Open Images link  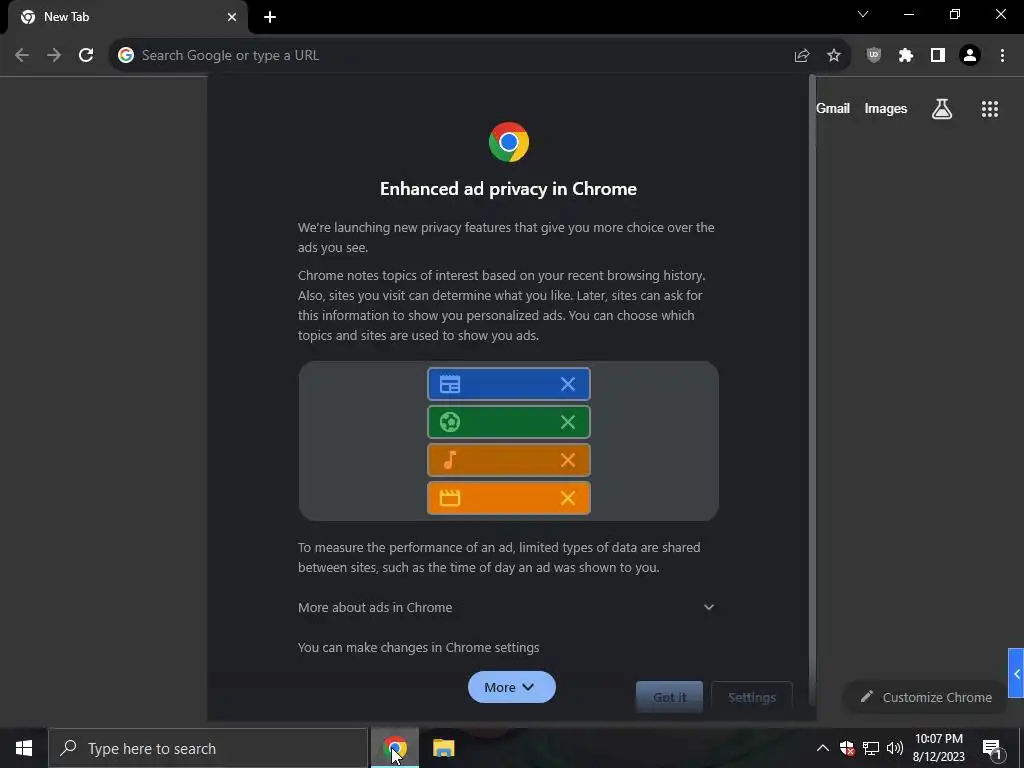click(x=886, y=108)
